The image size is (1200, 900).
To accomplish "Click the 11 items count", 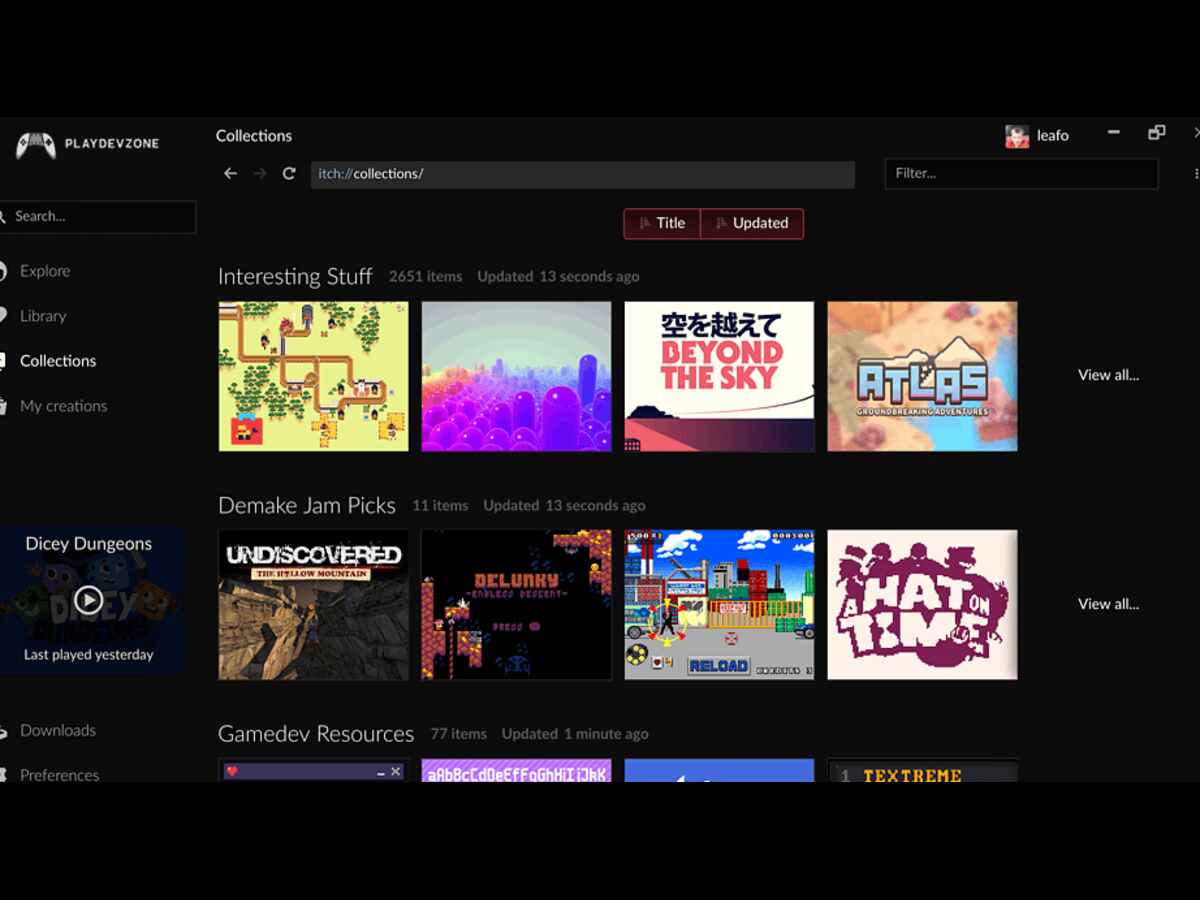I will [441, 506].
